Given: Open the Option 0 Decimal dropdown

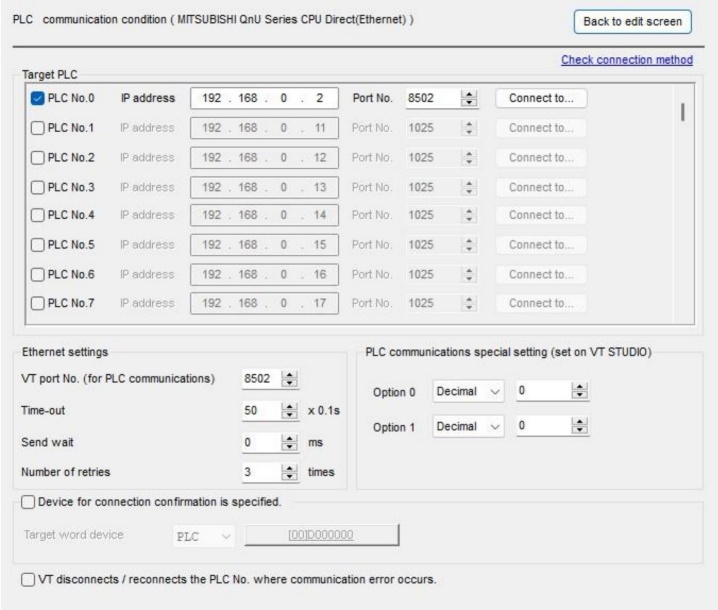Looking at the screenshot, I should pyautogui.click(x=468, y=393).
